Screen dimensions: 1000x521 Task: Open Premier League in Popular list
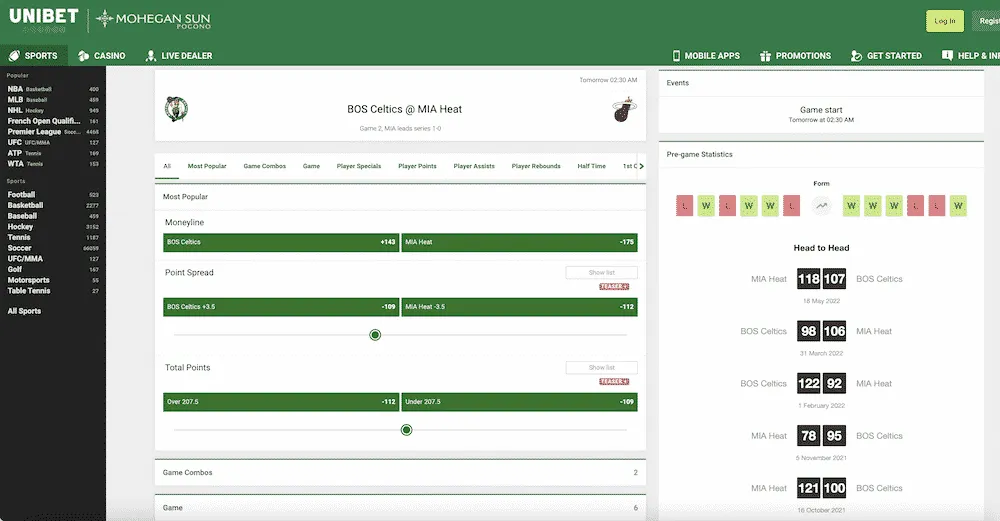point(53,132)
